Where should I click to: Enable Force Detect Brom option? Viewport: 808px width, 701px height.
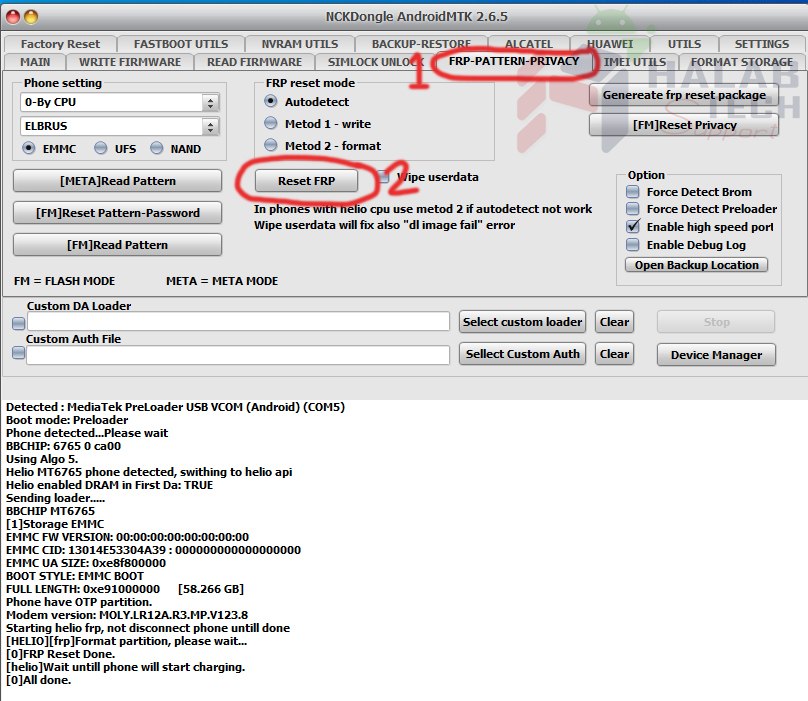[632, 192]
